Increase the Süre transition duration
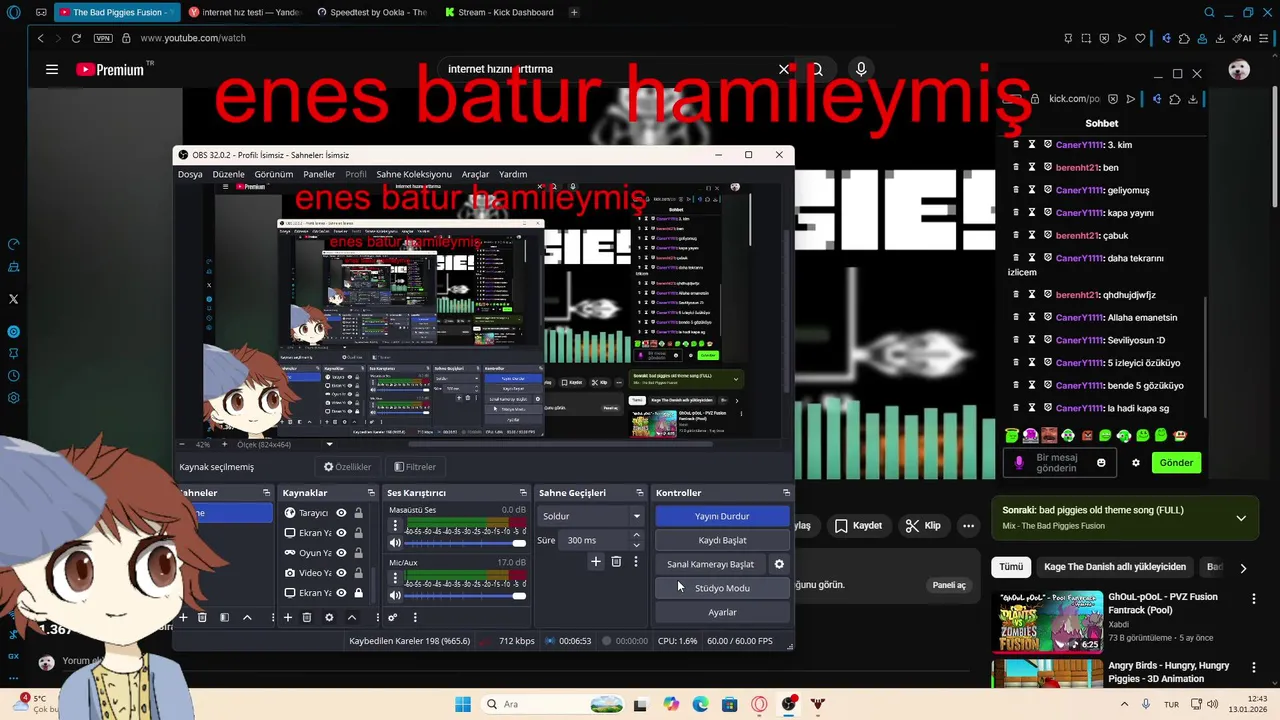Screen dimensions: 1280x720 coord(636,535)
